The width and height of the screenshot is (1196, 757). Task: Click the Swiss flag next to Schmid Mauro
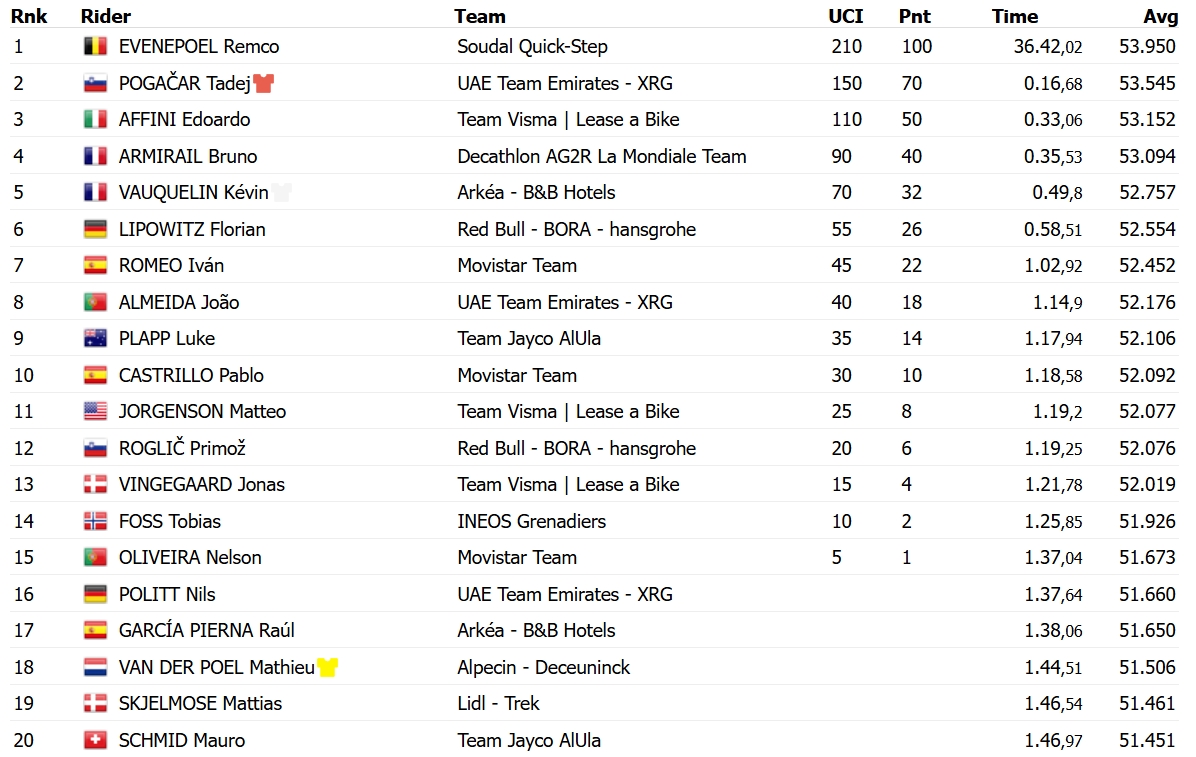(95, 739)
